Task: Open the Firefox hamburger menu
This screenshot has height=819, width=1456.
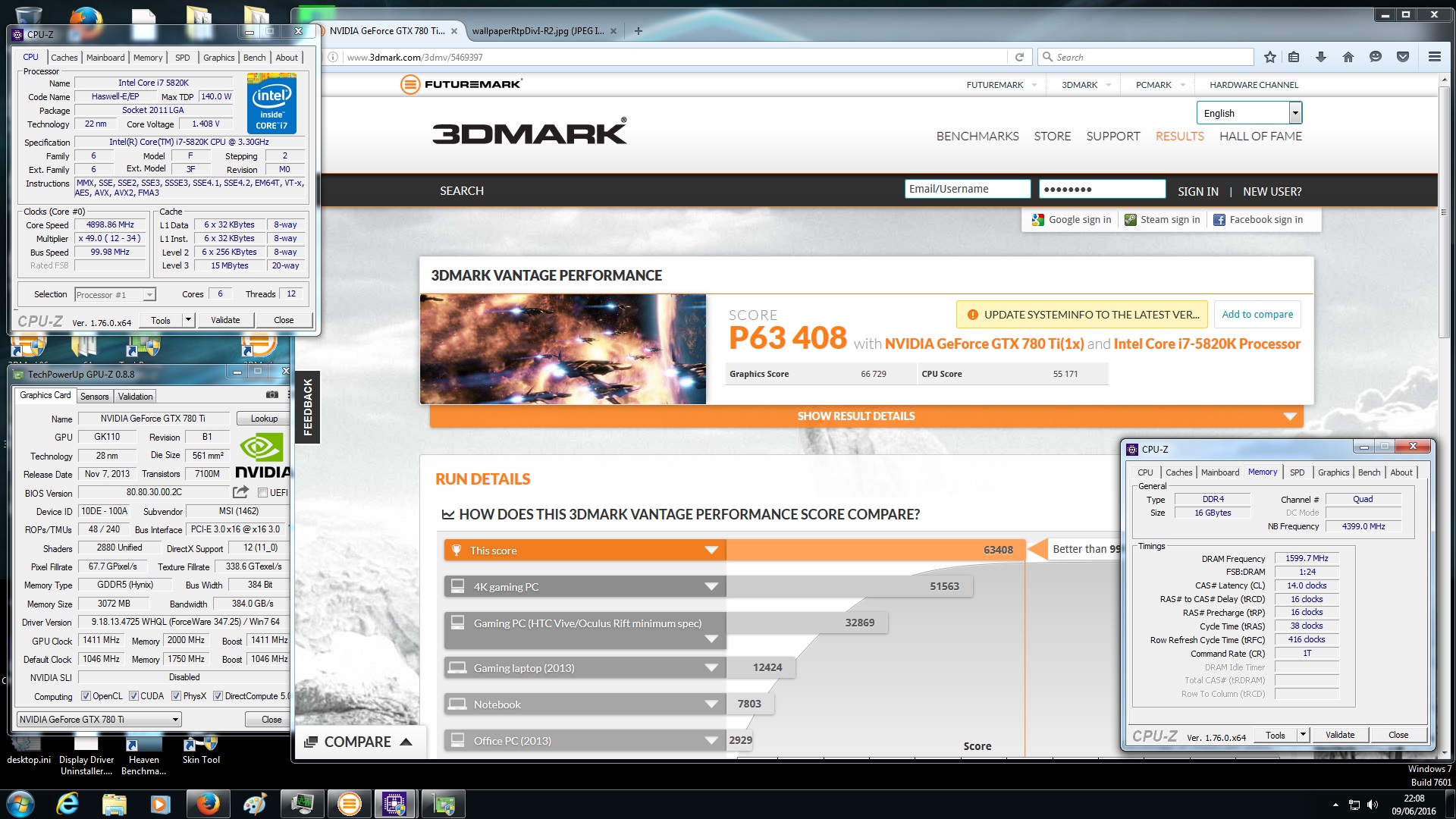Action: click(x=1435, y=57)
